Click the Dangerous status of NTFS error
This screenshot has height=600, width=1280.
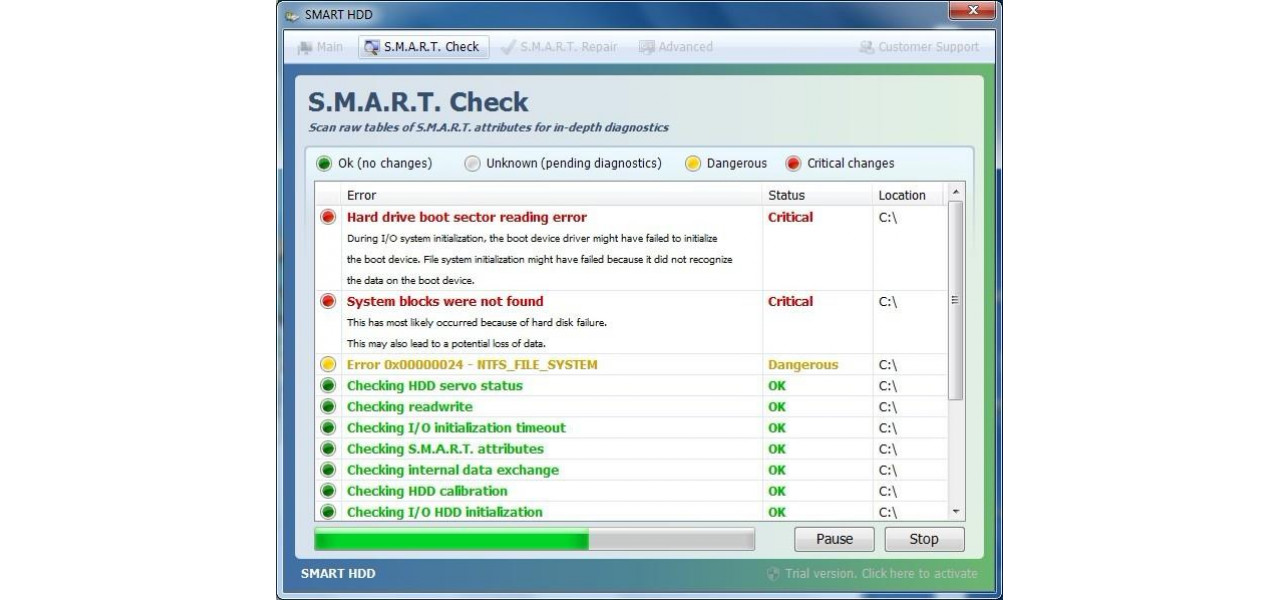pos(803,365)
